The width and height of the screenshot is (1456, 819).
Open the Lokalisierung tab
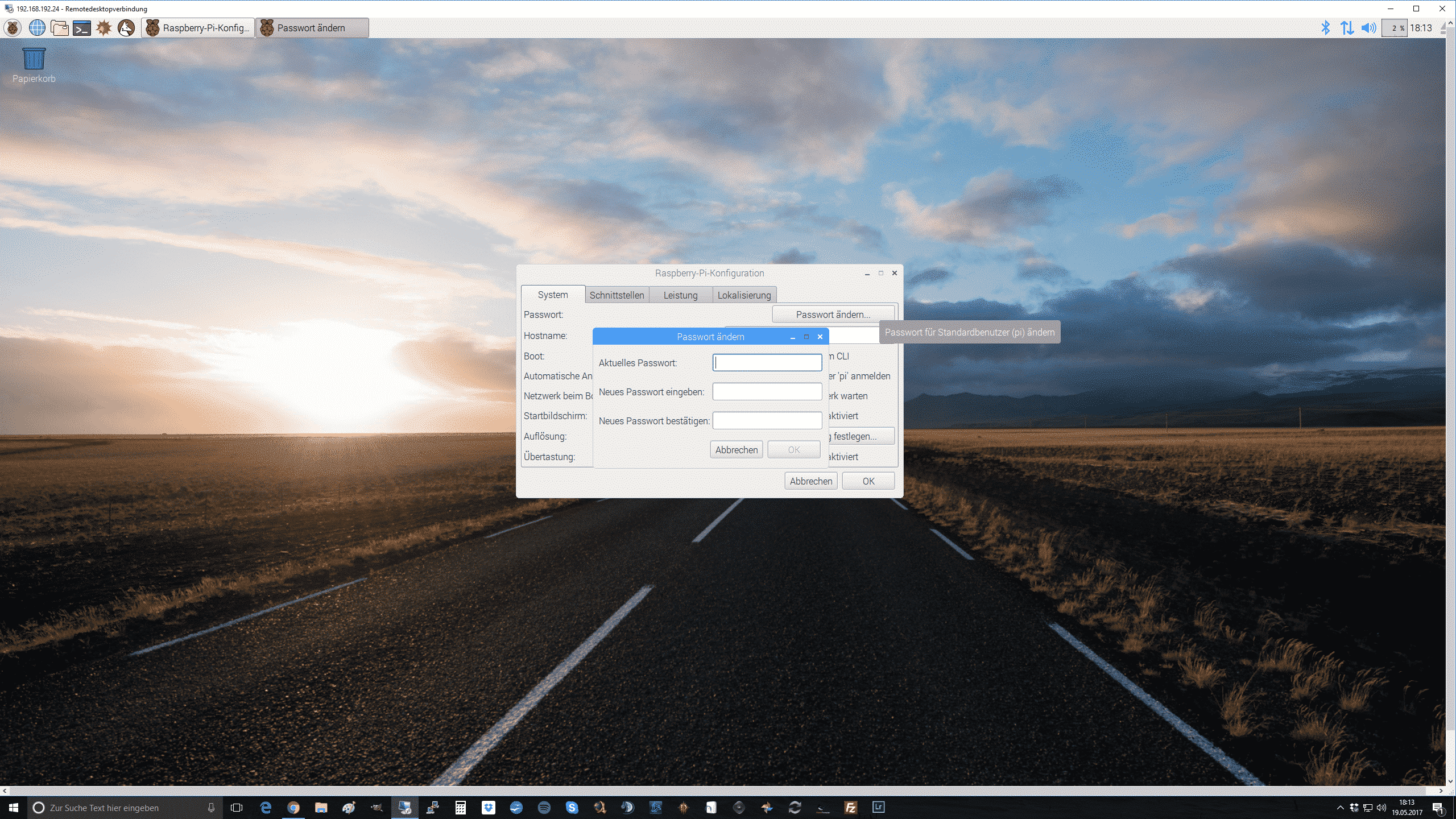click(744, 295)
